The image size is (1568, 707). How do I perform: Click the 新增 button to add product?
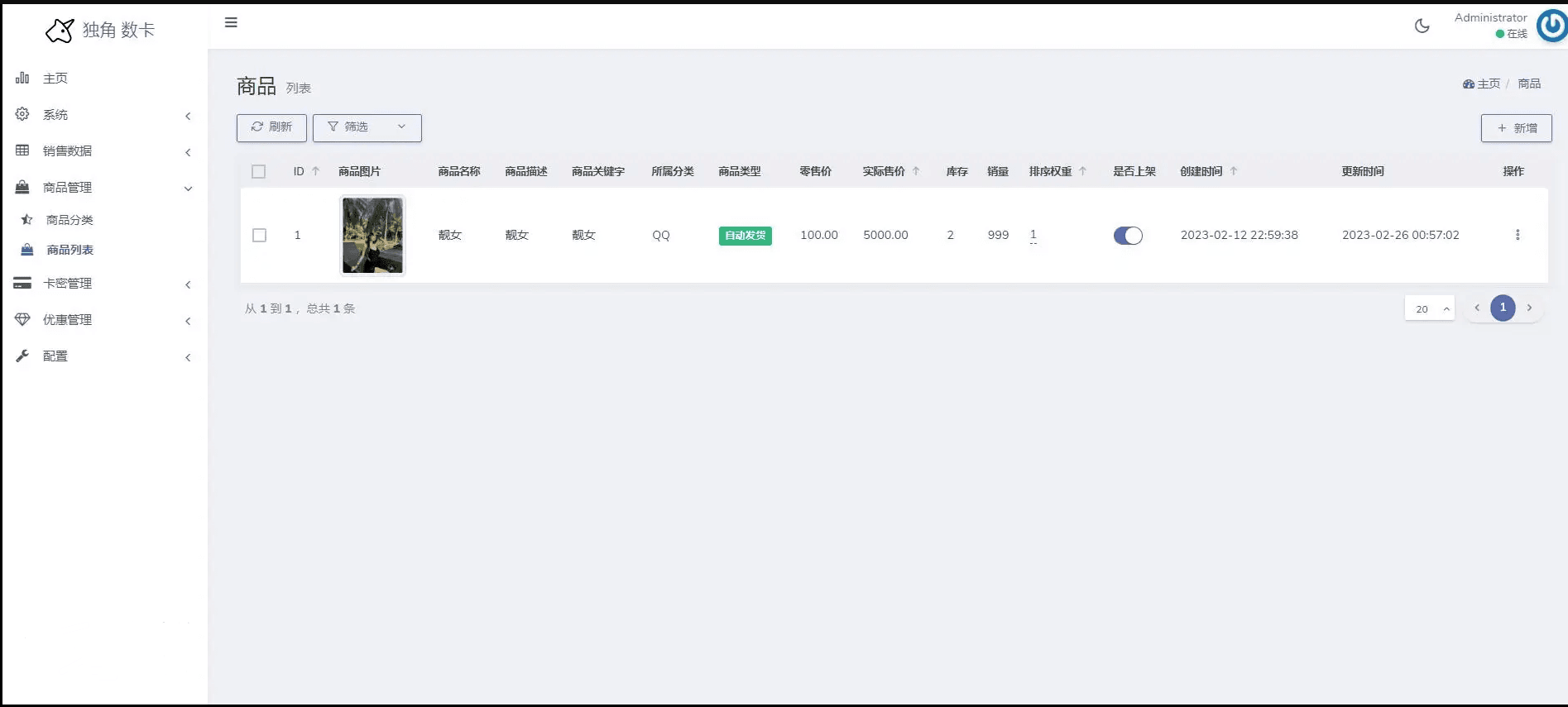[1516, 128]
